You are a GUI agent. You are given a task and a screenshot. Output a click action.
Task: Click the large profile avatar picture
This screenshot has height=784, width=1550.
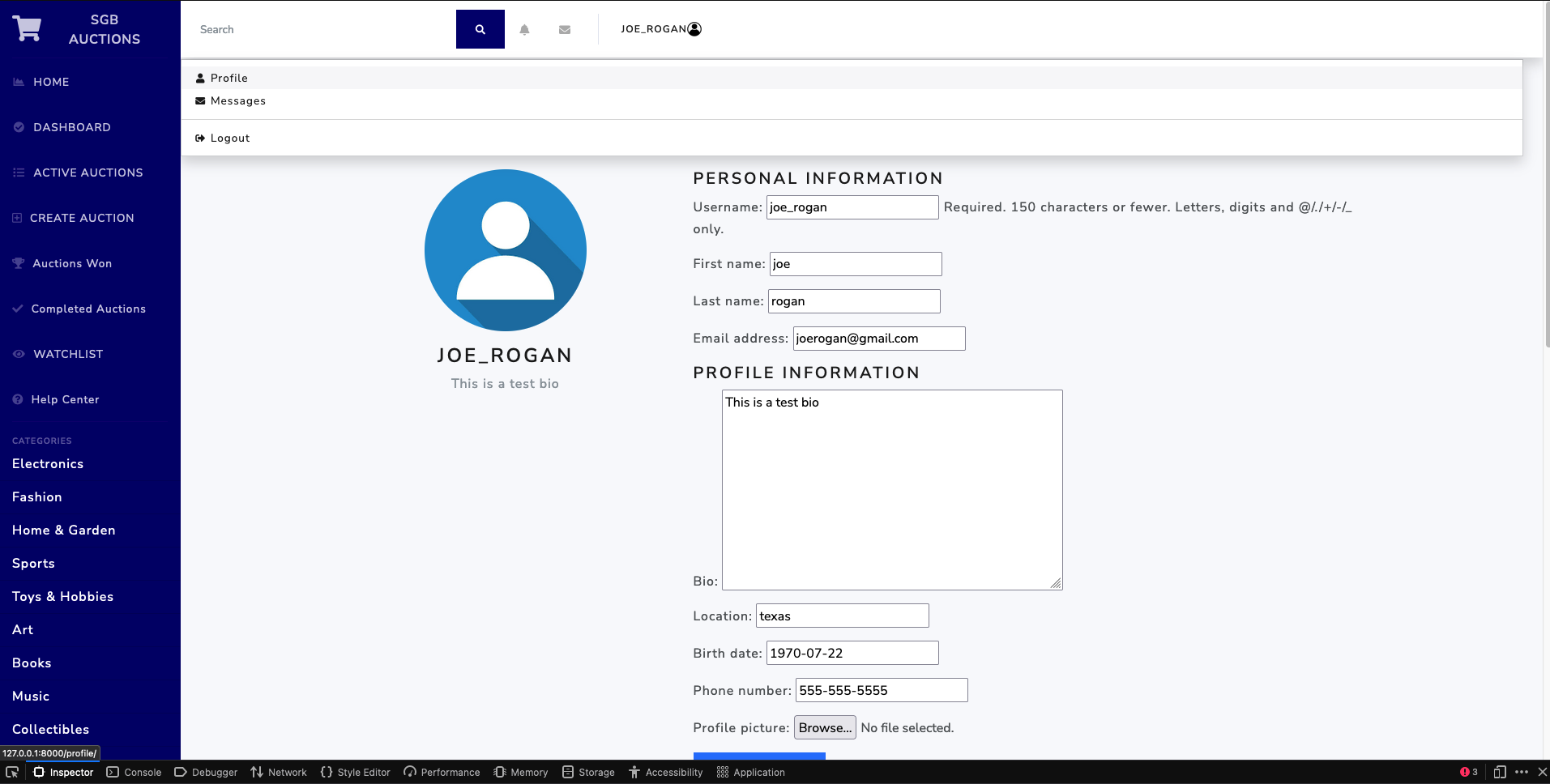point(506,249)
